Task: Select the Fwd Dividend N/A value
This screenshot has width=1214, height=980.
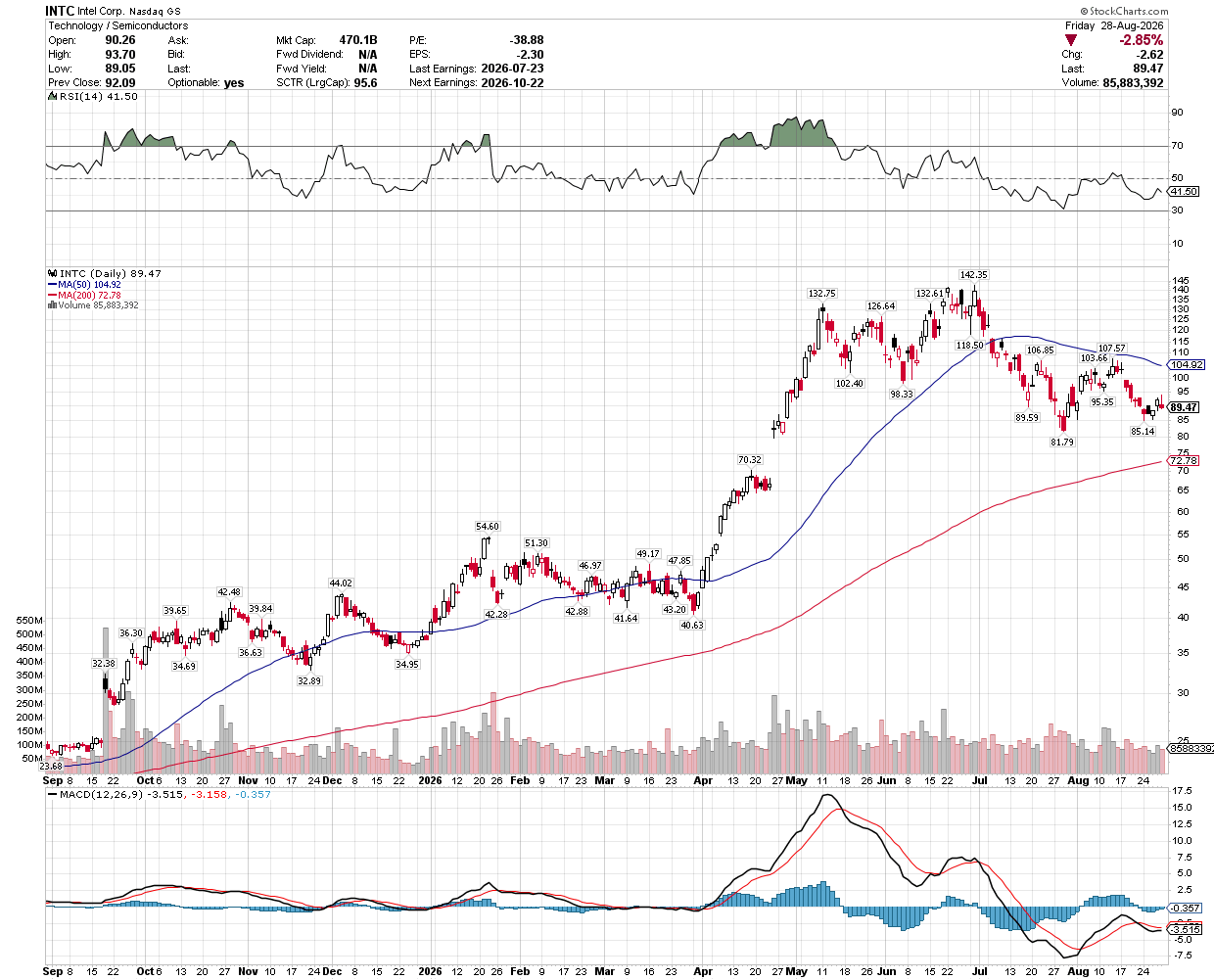Action: click(368, 55)
